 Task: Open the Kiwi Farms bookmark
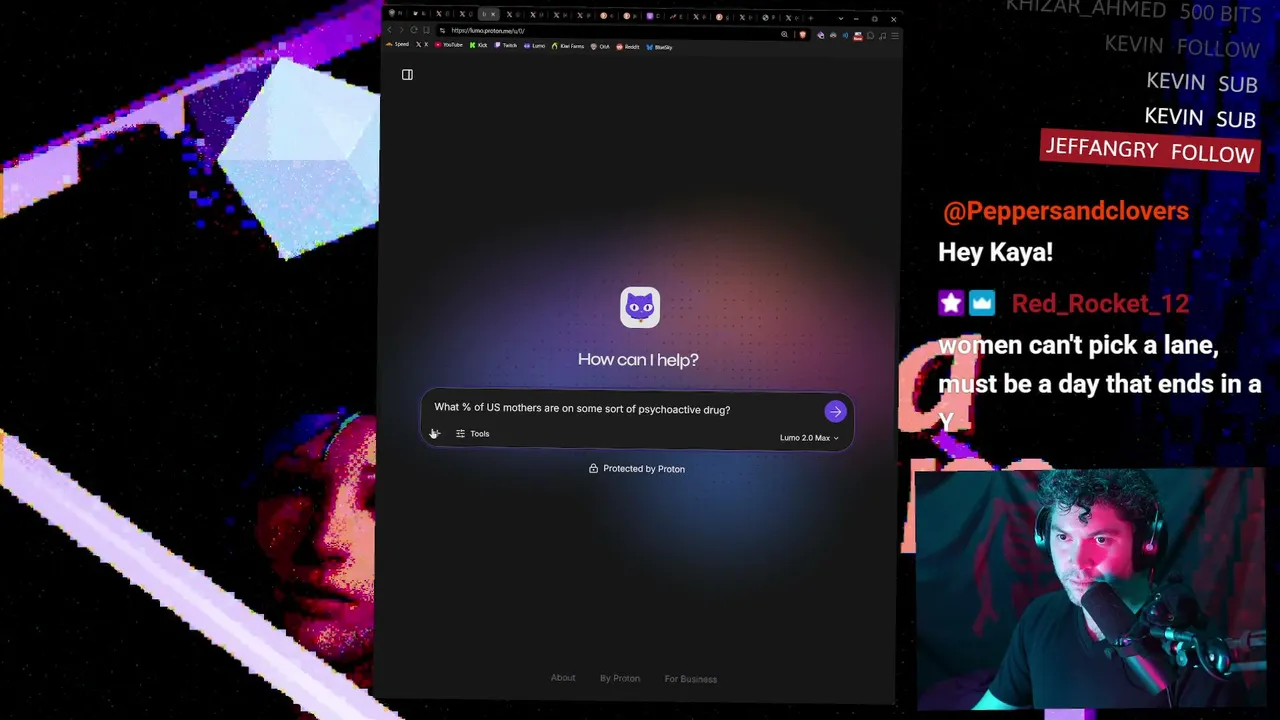coord(568,46)
